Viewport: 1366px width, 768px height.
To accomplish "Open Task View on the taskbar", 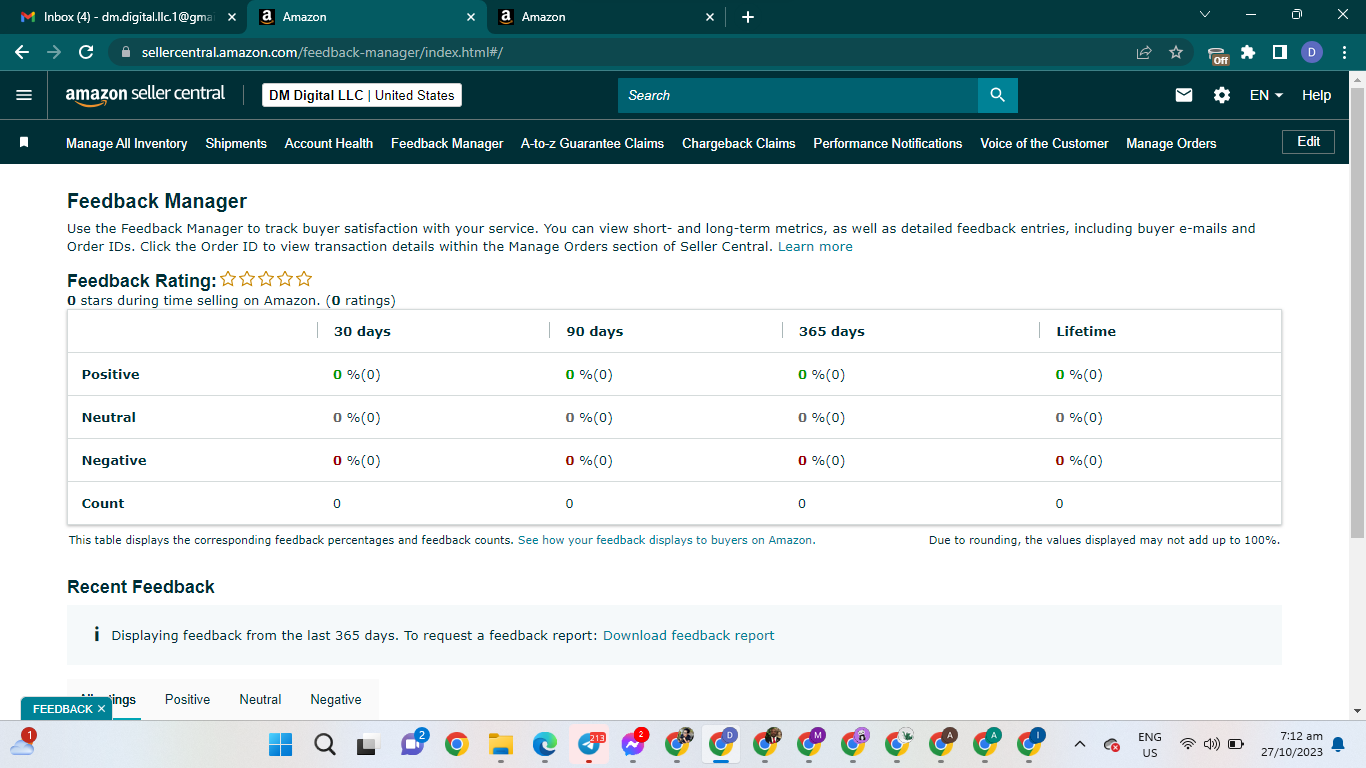I will 368,744.
